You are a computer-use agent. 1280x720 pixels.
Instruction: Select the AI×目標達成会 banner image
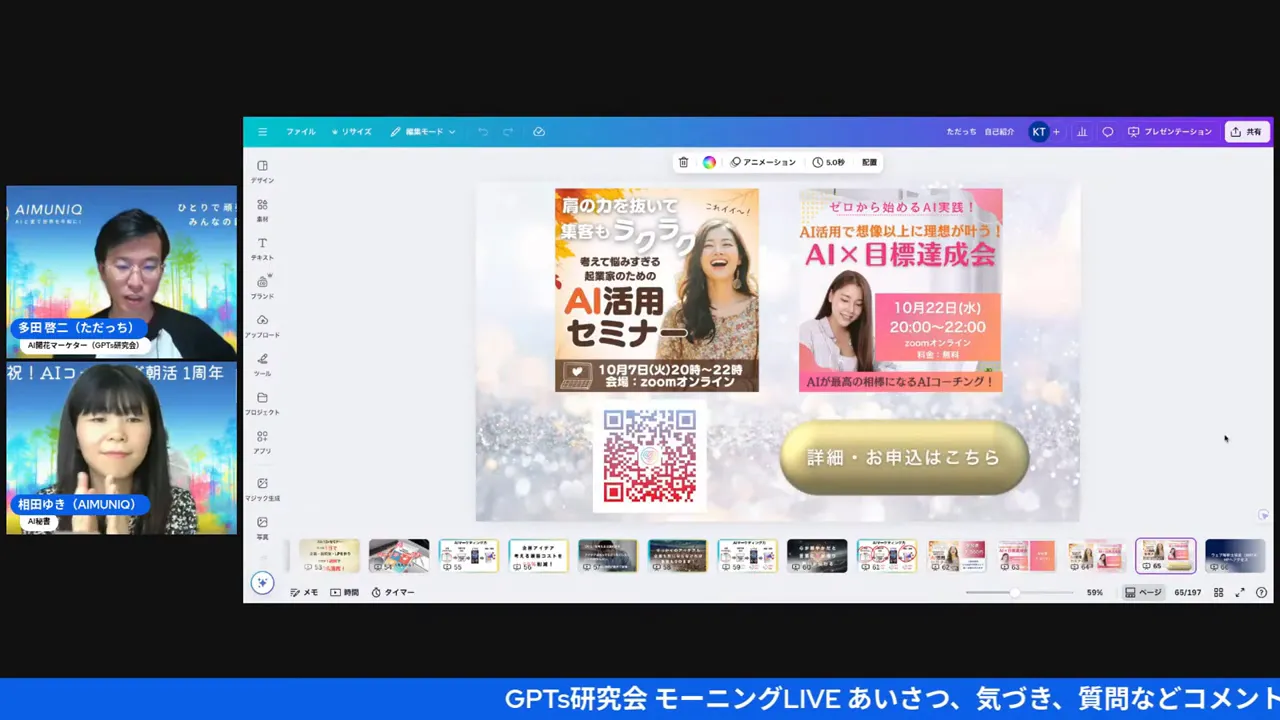coord(900,290)
